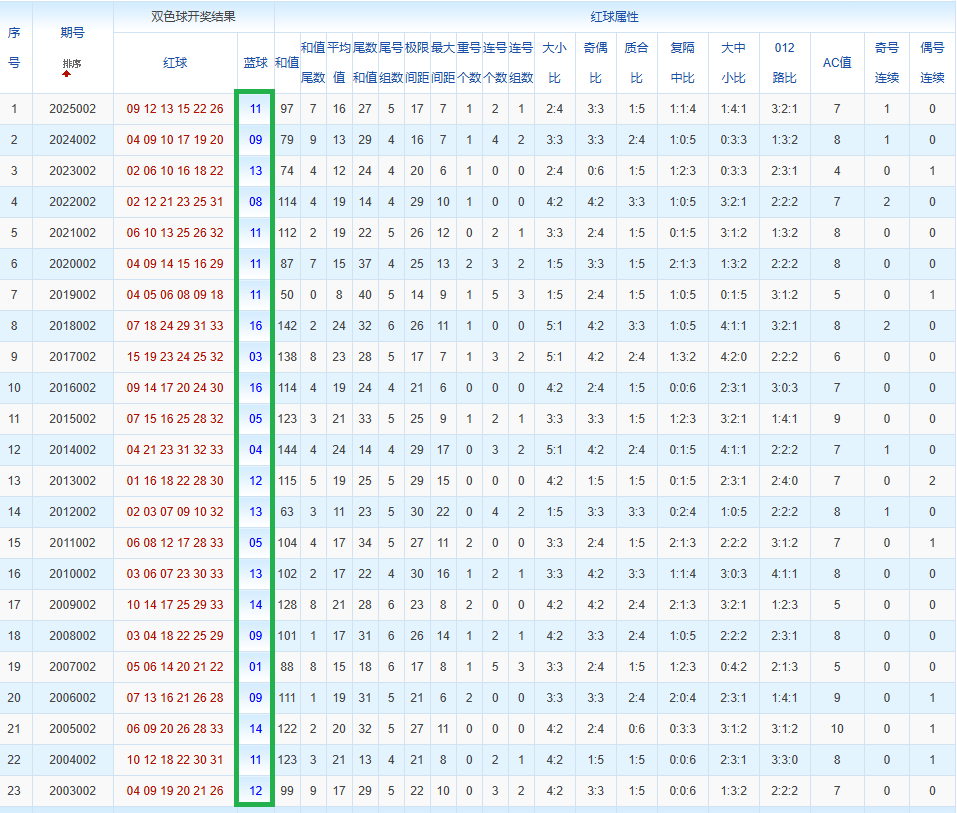Click the 012路比 column header
The height and width of the screenshot is (813, 957).
tap(785, 62)
